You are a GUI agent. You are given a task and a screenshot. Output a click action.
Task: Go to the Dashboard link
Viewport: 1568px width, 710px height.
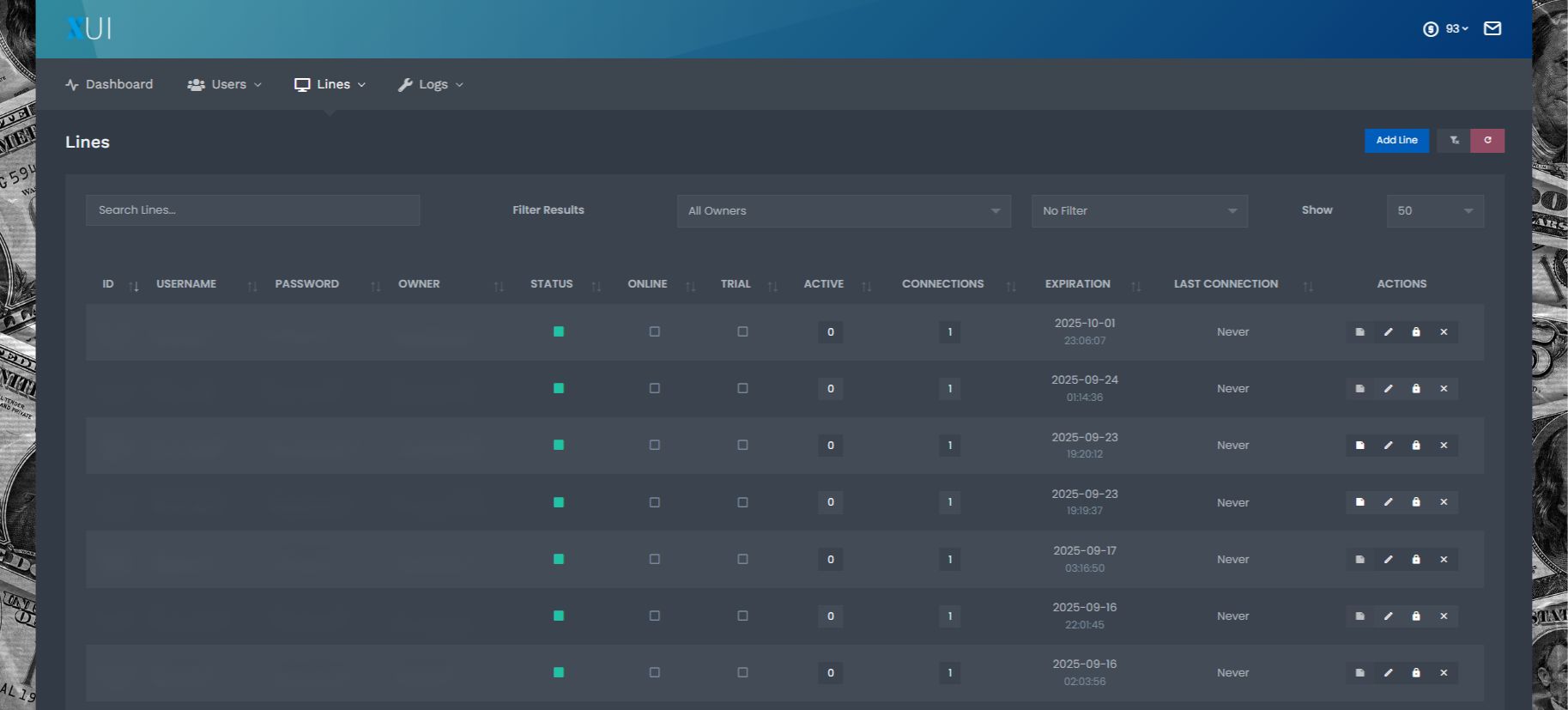pyautogui.click(x=110, y=84)
